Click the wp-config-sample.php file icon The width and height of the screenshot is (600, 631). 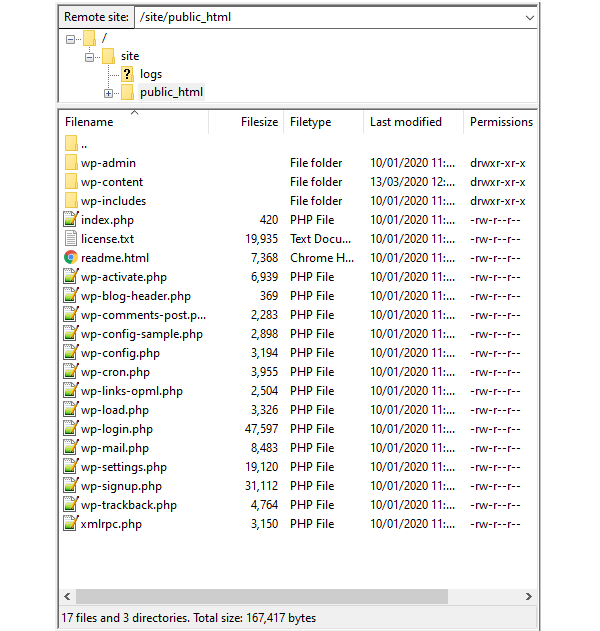pyautogui.click(x=70, y=333)
